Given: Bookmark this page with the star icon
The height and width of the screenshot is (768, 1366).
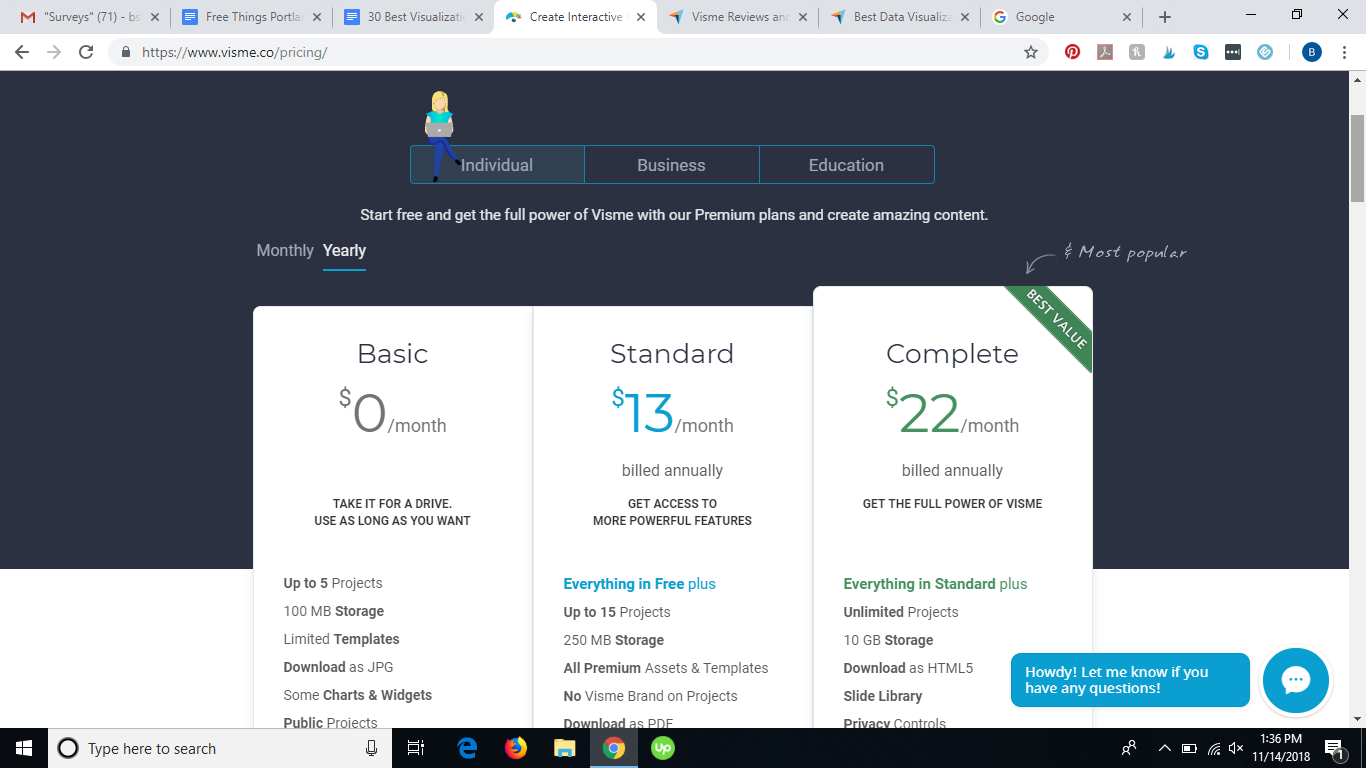Looking at the screenshot, I should click(x=1031, y=52).
